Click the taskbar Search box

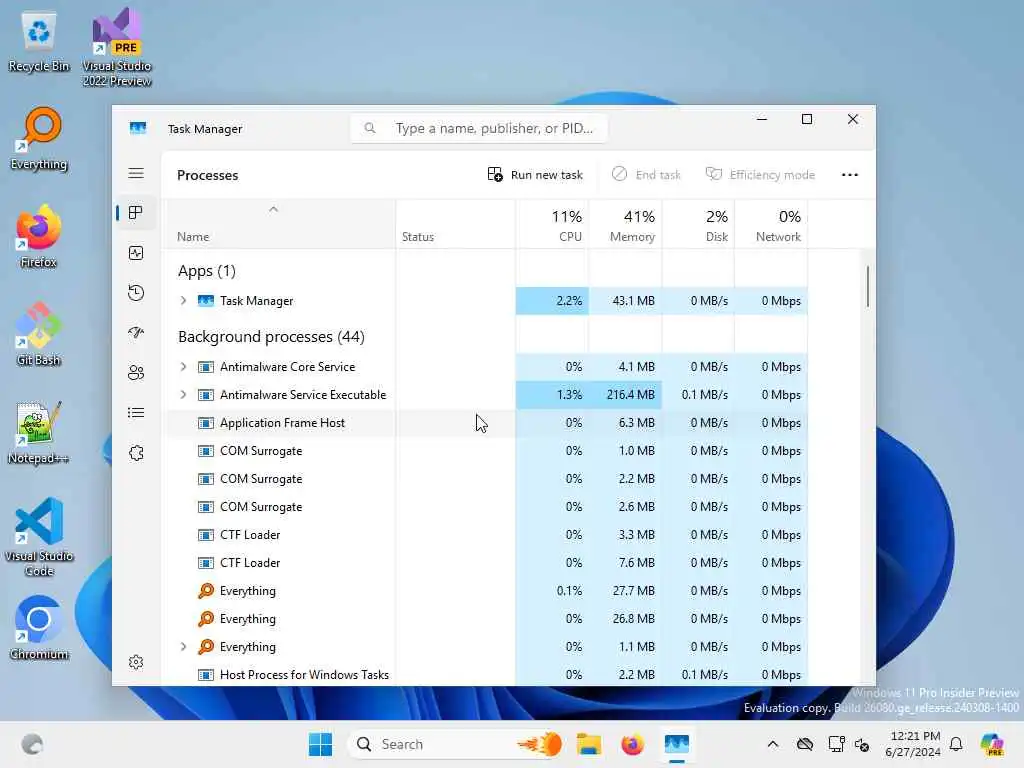tap(454, 744)
